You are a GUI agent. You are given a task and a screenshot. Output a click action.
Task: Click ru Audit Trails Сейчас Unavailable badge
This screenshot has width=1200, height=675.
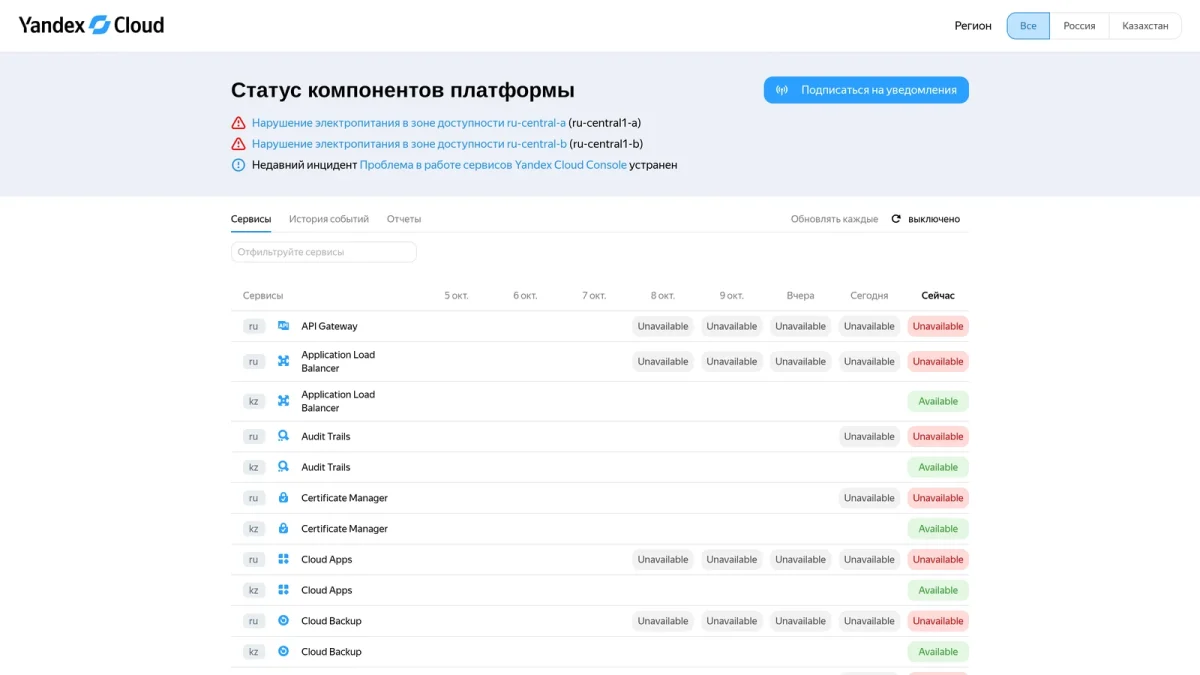point(938,436)
